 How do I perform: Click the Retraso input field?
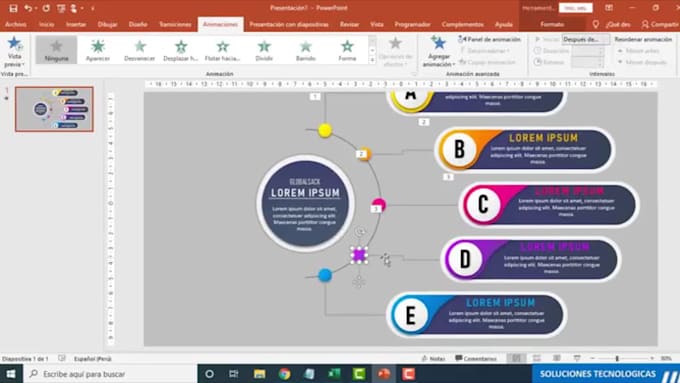click(x=588, y=62)
